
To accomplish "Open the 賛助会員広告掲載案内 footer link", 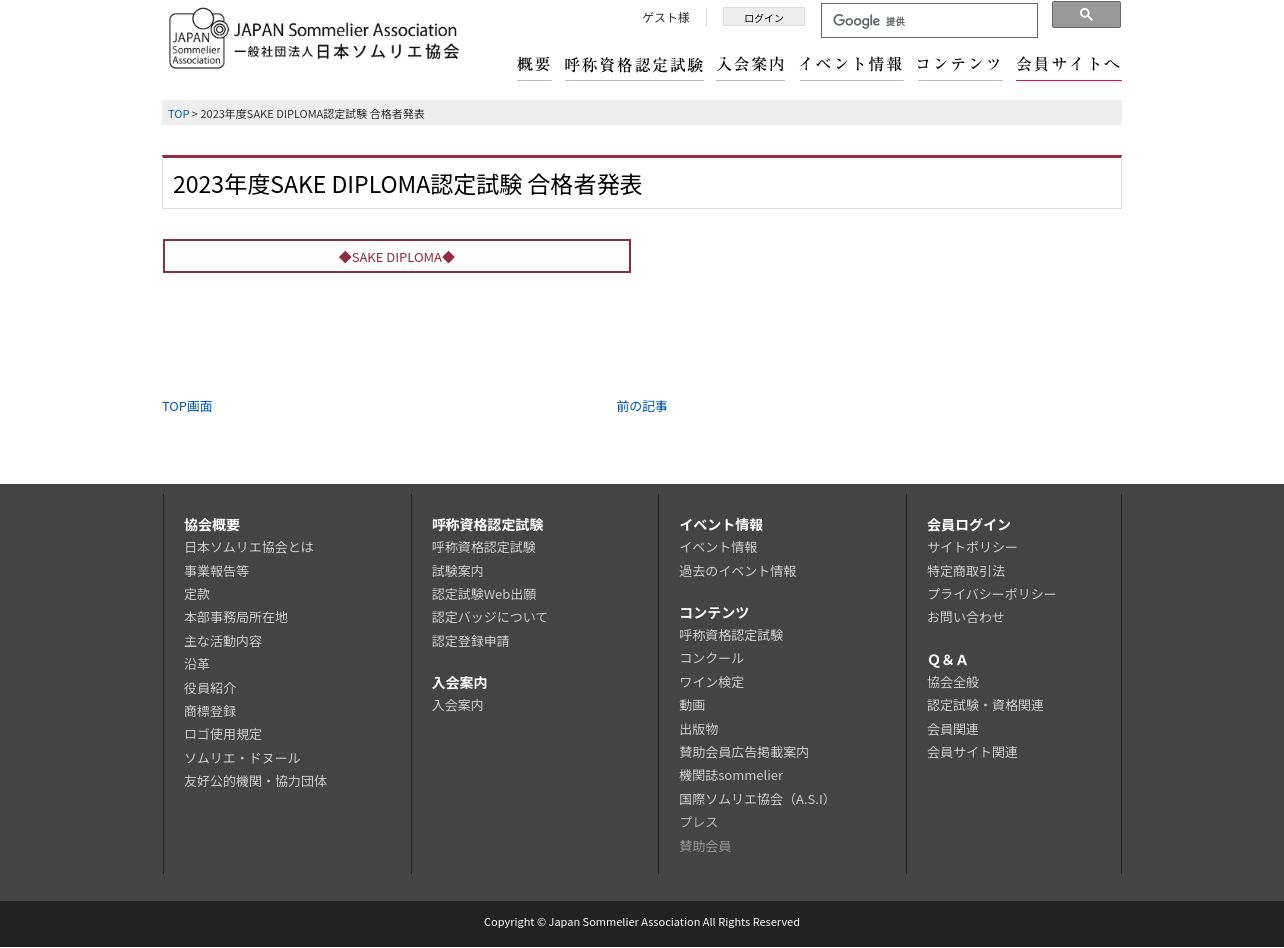I will [744, 752].
